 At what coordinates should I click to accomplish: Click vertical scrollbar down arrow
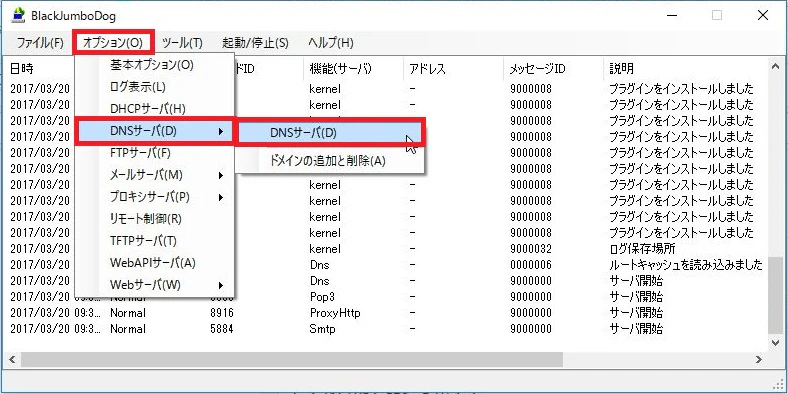[776, 343]
